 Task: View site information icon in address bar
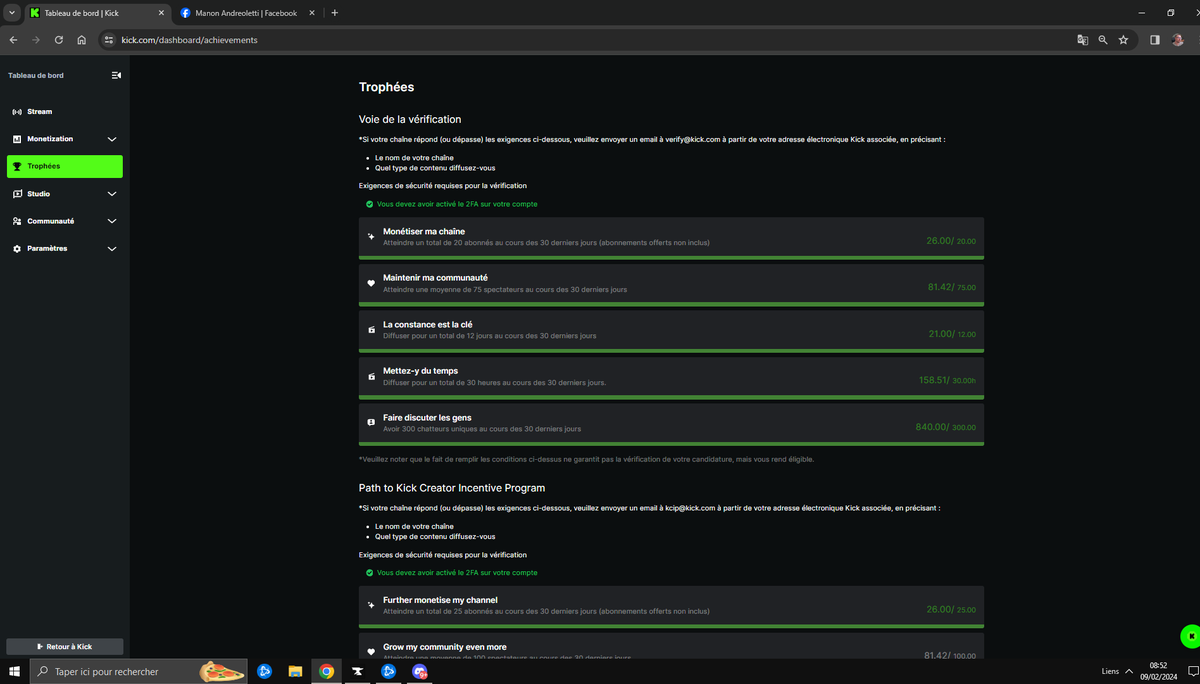(109, 40)
